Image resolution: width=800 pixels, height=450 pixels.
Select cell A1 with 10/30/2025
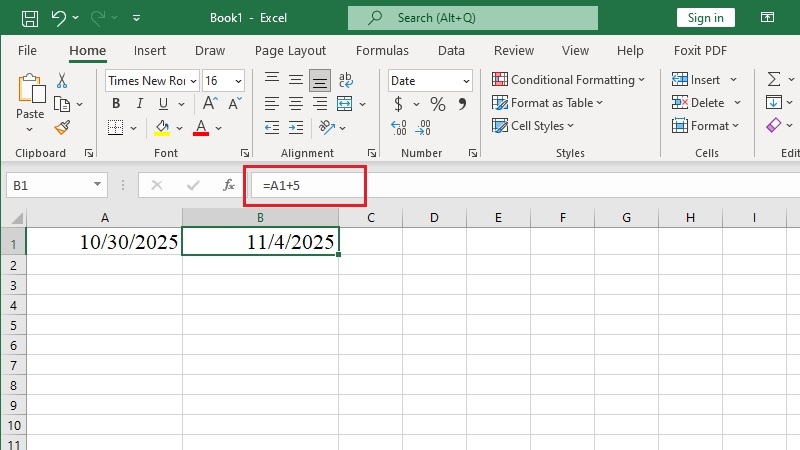click(x=104, y=241)
